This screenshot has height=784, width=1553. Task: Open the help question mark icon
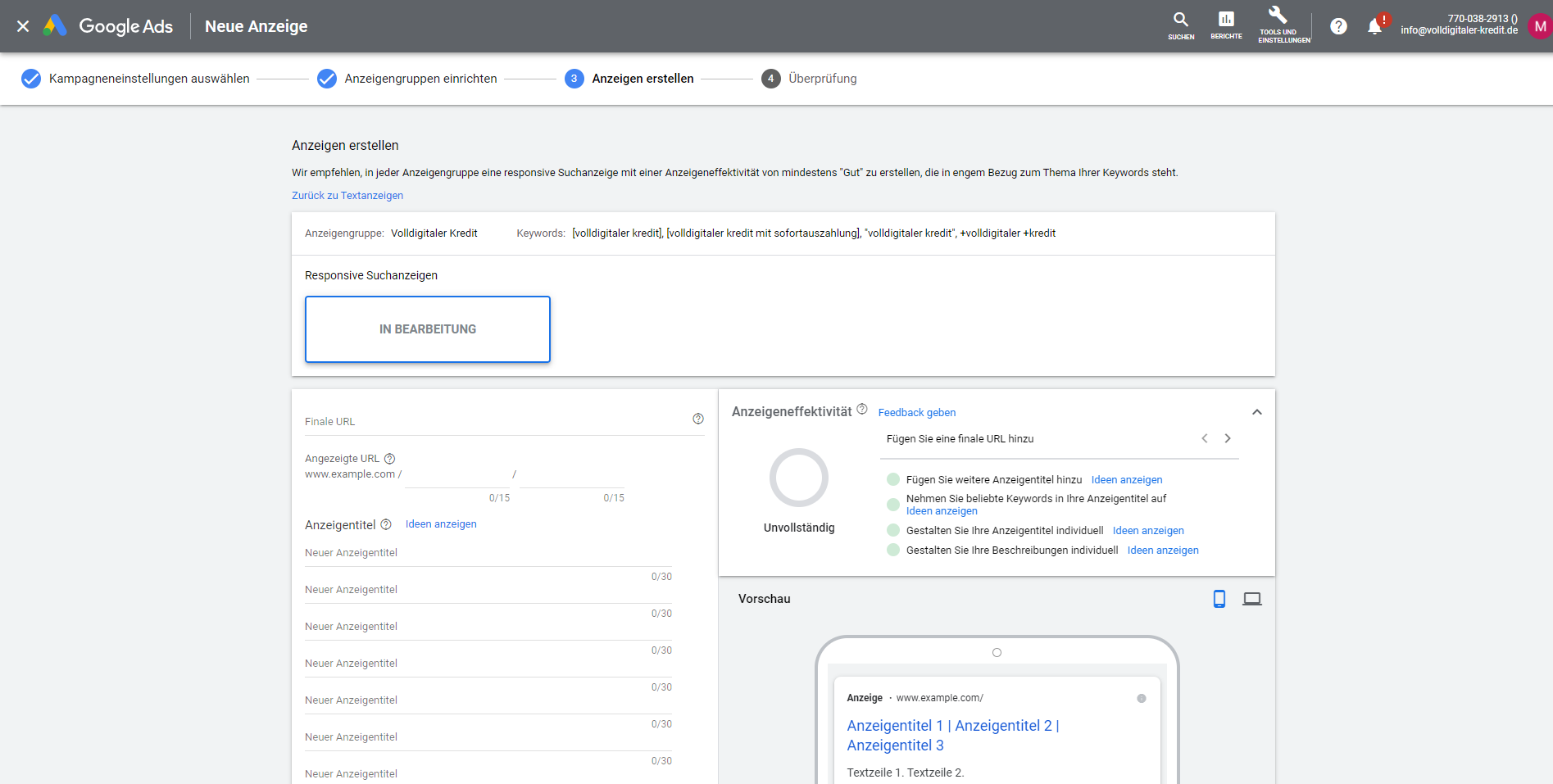click(1338, 26)
